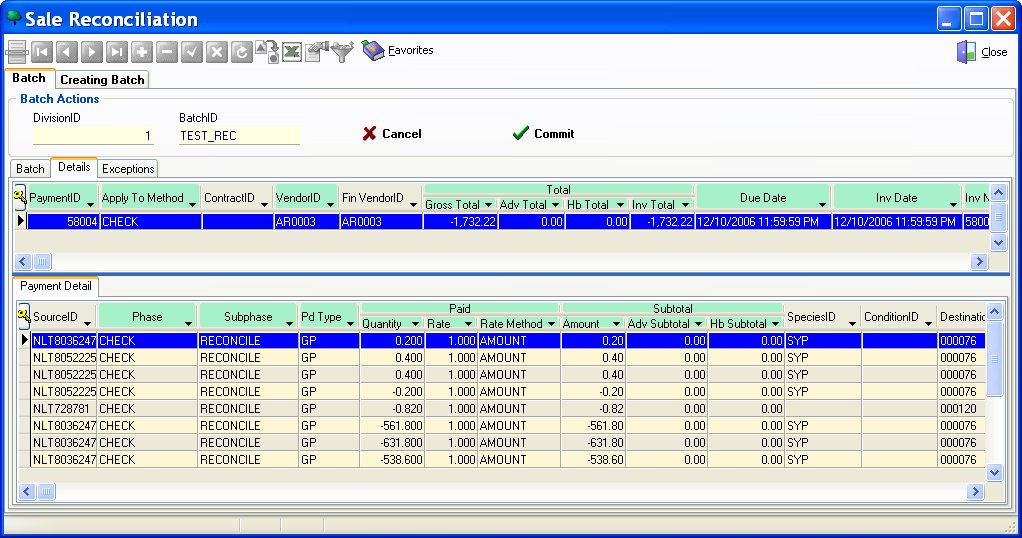Screen dimensions: 1022x538
Task: Export grid to Excel icon
Action: tap(292, 52)
